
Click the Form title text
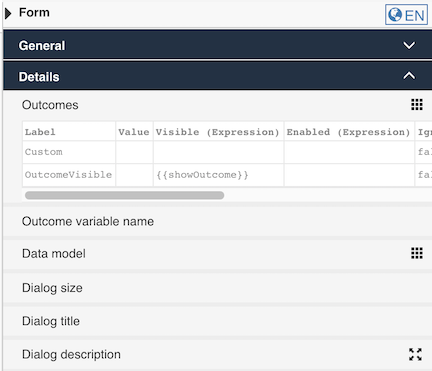pos(34,13)
